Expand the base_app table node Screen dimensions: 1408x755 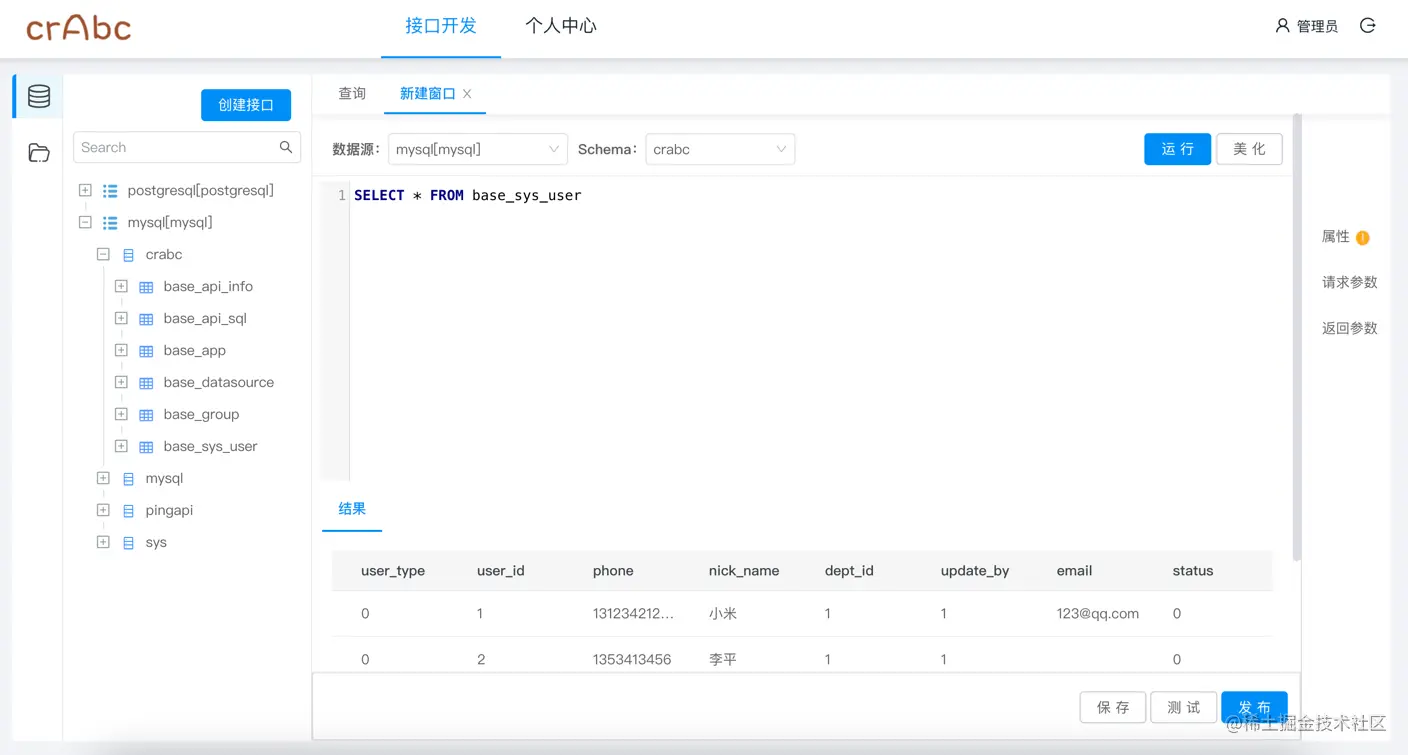coord(121,350)
